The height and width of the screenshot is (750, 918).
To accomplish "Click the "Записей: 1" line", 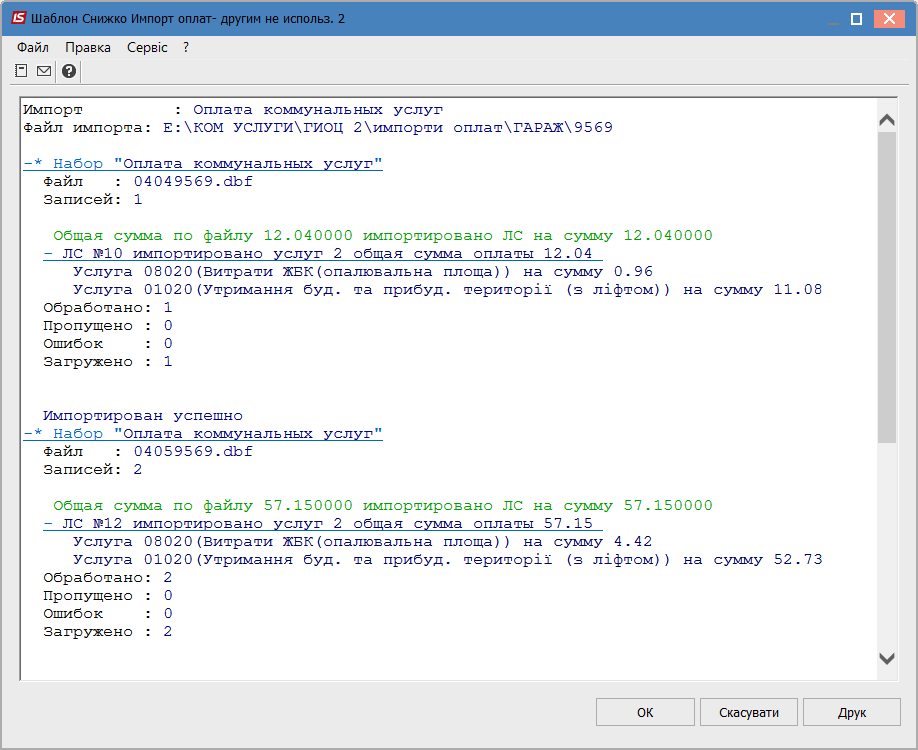I will point(93,200).
